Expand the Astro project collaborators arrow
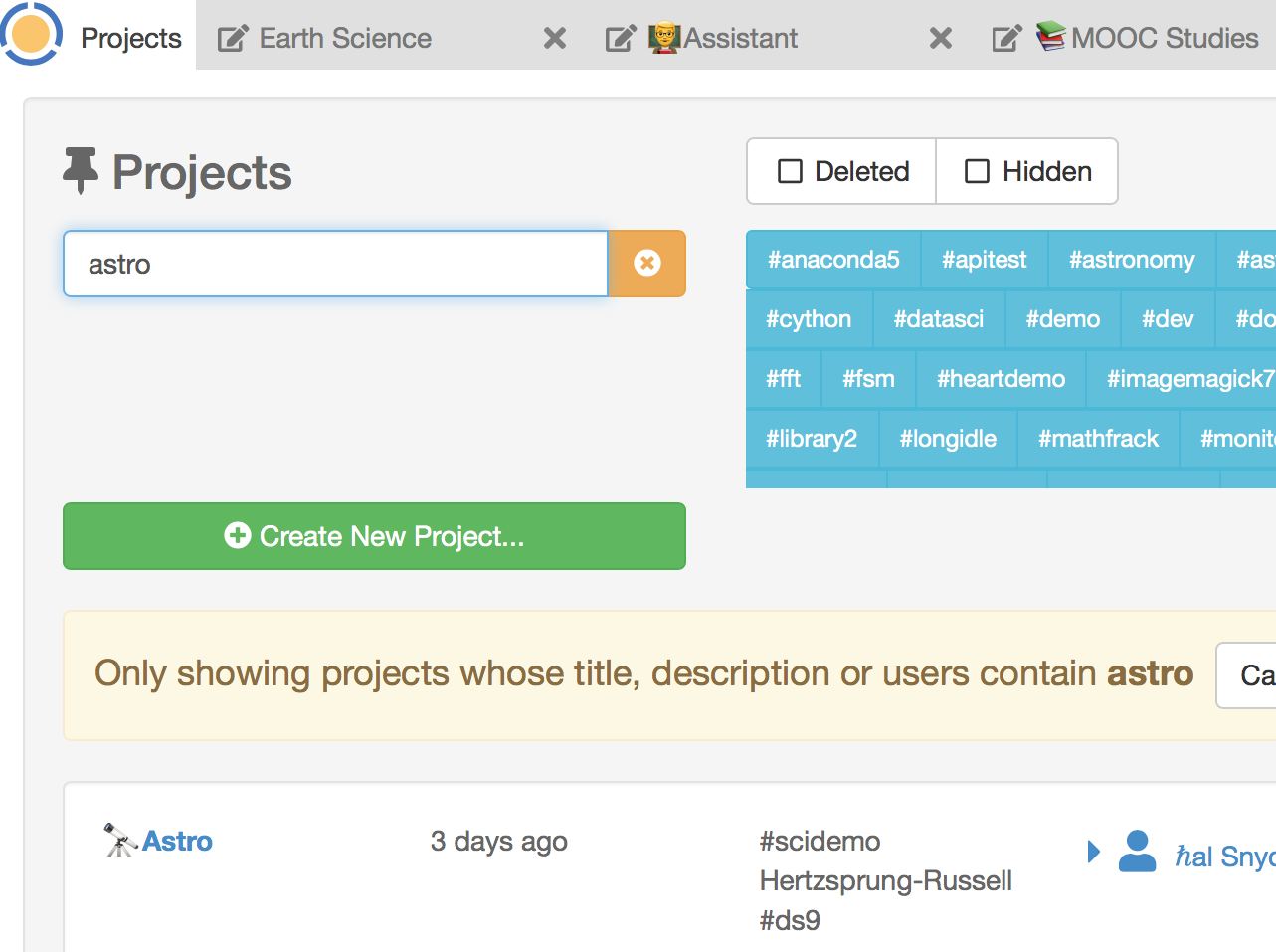 click(x=1094, y=852)
